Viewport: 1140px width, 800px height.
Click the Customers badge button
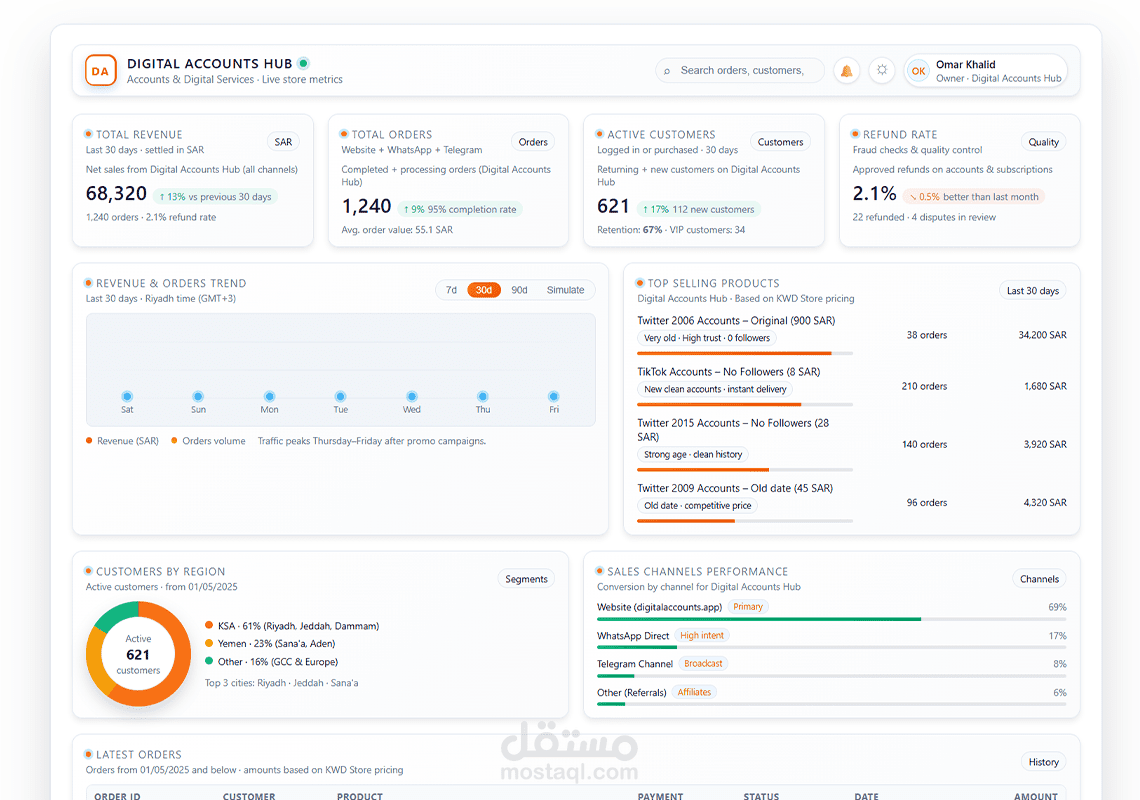click(x=780, y=142)
